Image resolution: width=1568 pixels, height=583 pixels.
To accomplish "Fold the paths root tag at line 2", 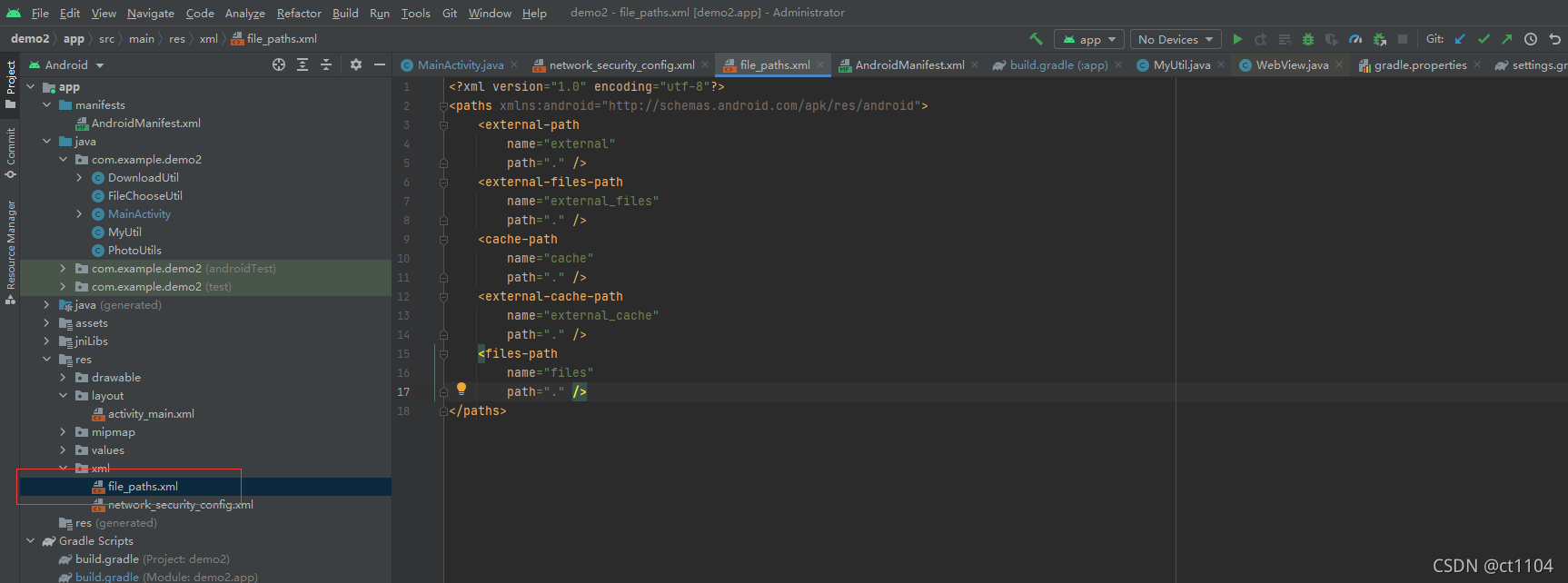I will pos(443,106).
